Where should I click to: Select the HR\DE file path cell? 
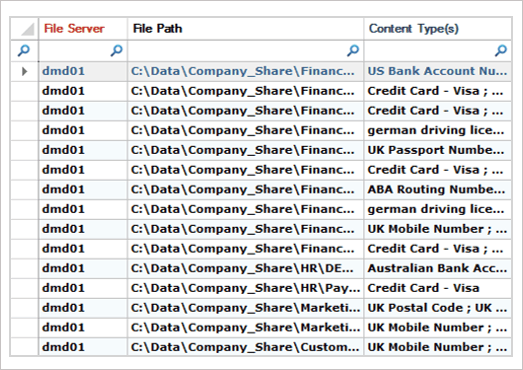(245, 269)
